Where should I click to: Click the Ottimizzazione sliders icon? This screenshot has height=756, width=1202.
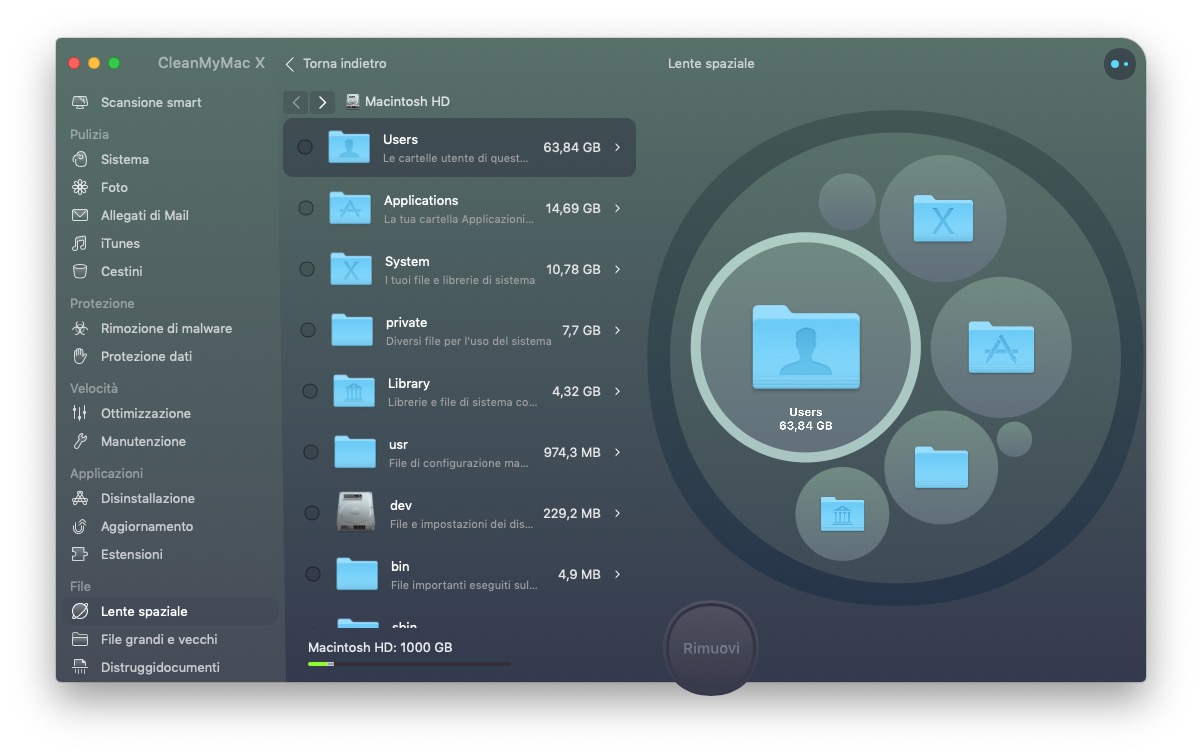click(x=80, y=414)
